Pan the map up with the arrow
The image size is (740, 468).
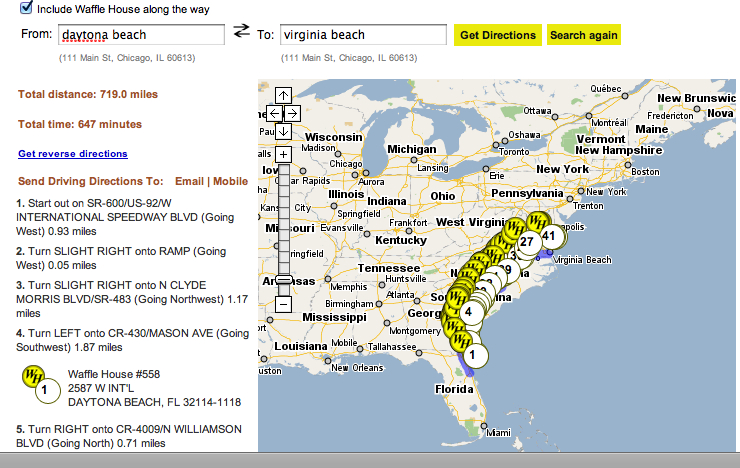[x=283, y=96]
